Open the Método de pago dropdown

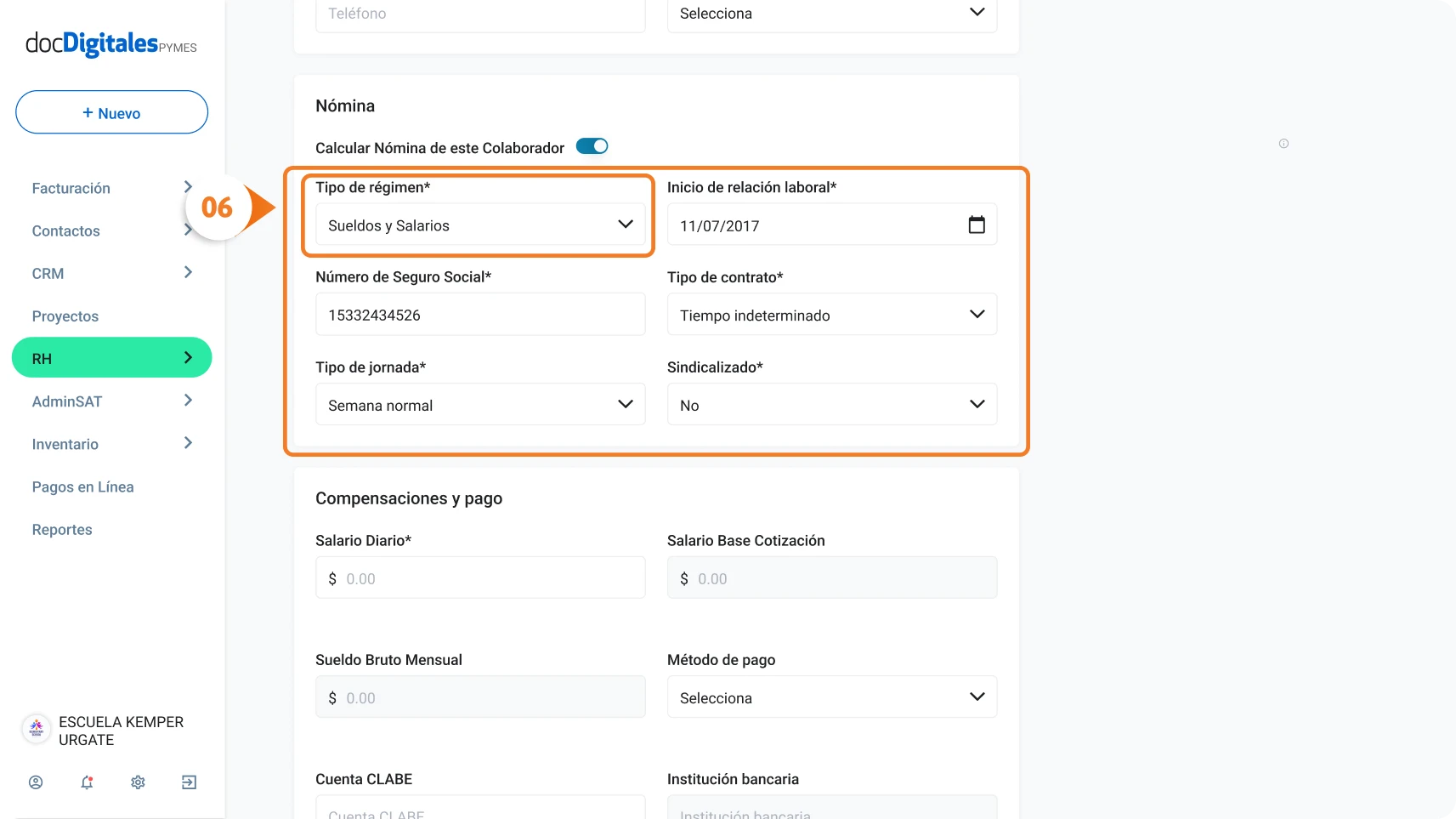(x=832, y=697)
